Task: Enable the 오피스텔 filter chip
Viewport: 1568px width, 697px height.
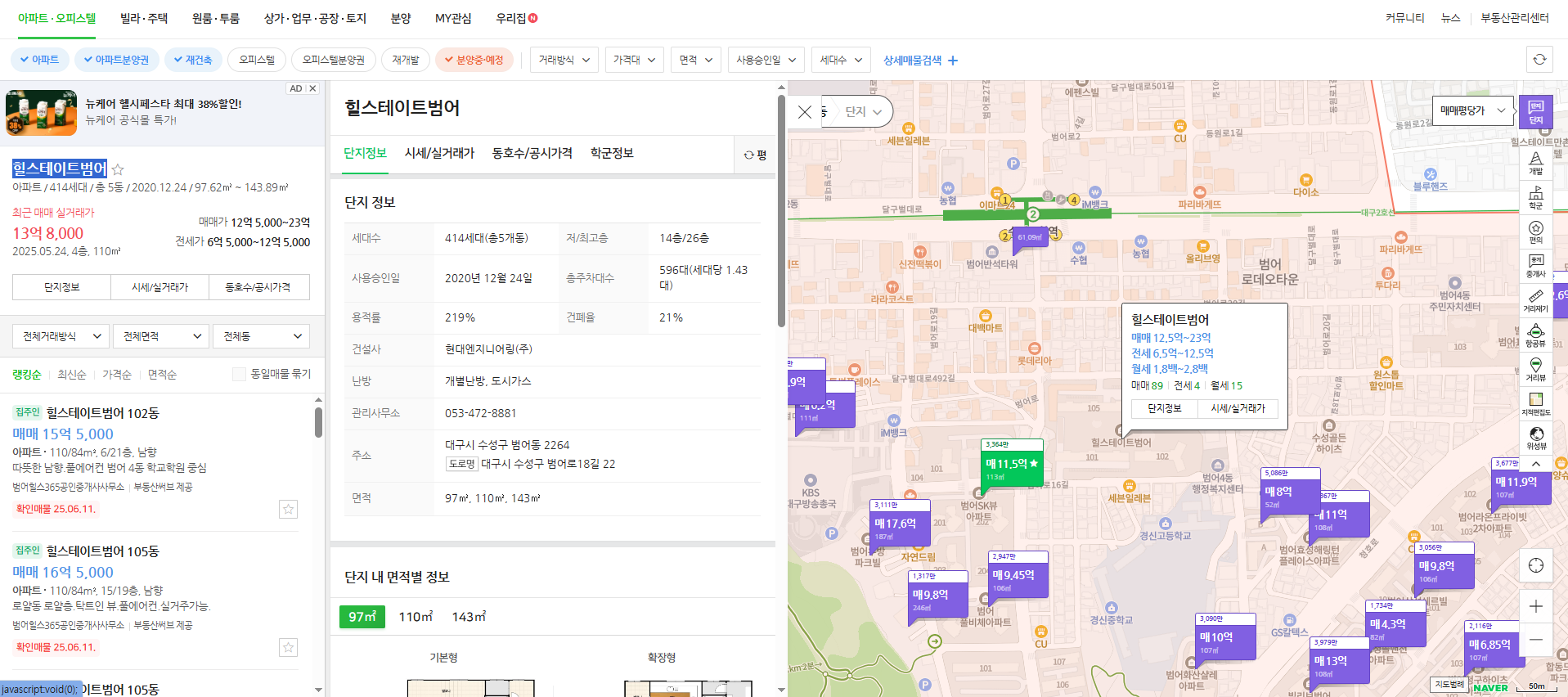Action: pos(257,60)
